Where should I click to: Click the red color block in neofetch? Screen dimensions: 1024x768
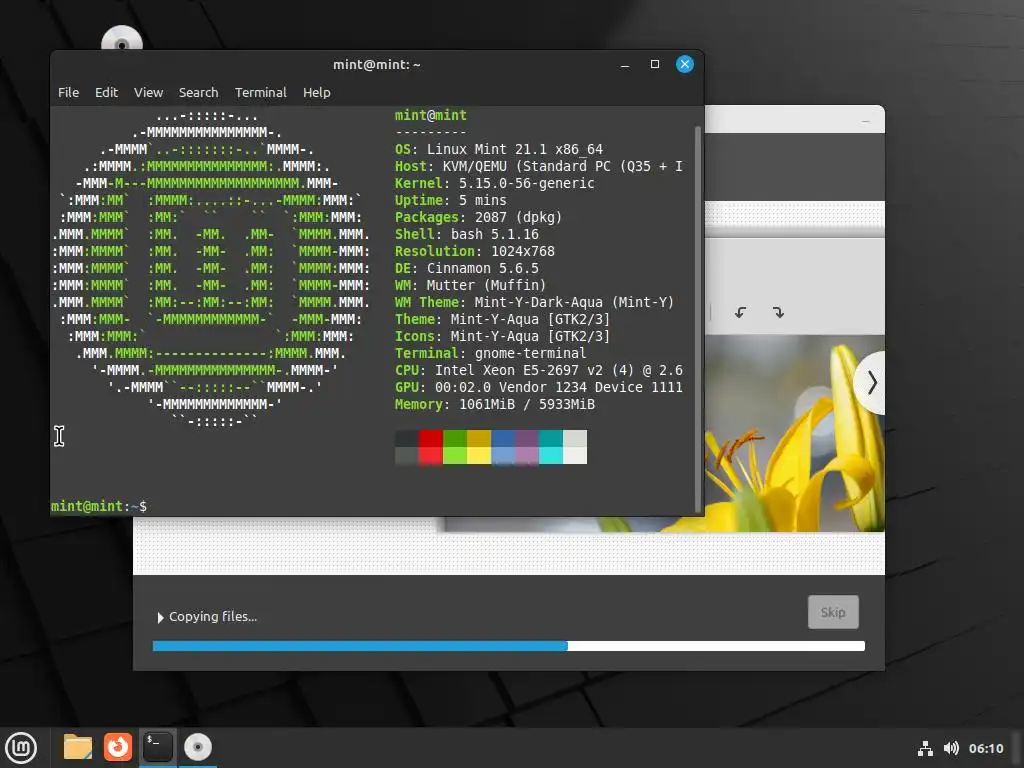tap(430, 447)
